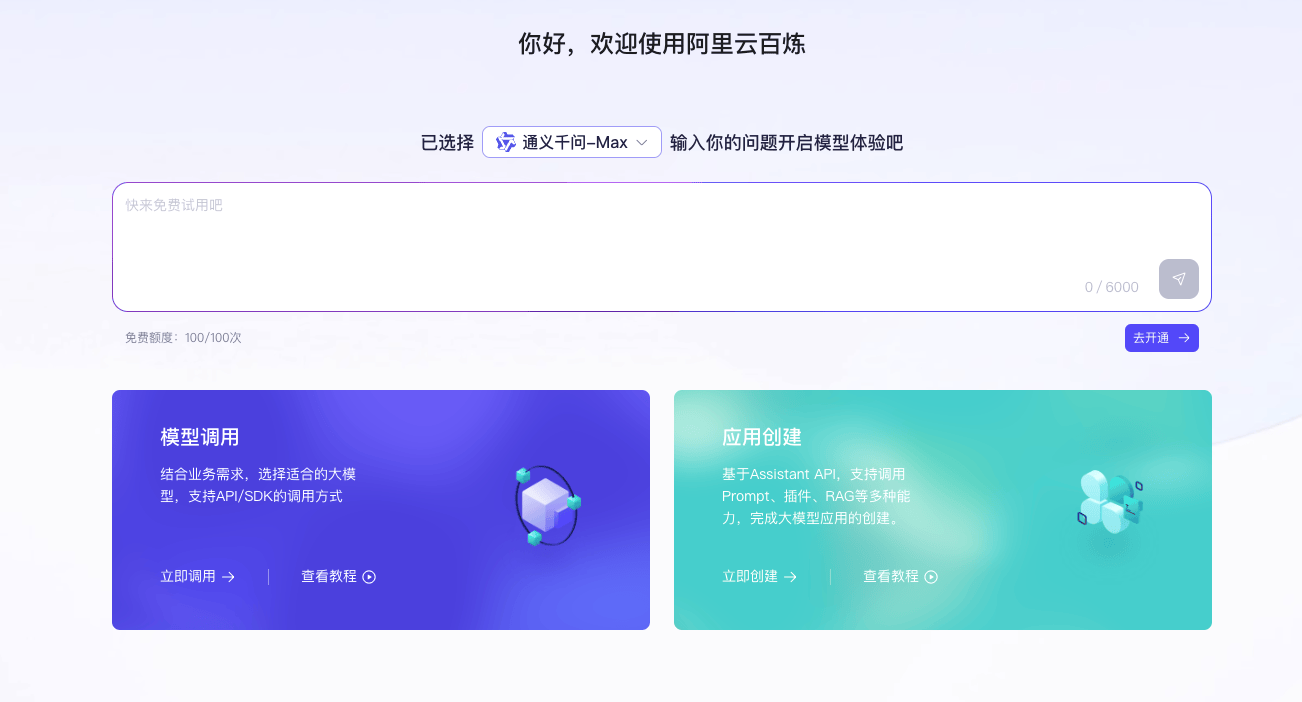This screenshot has width=1302, height=702.
Task: Click arrow icon next to 立即调用
Action: pyautogui.click(x=228, y=577)
